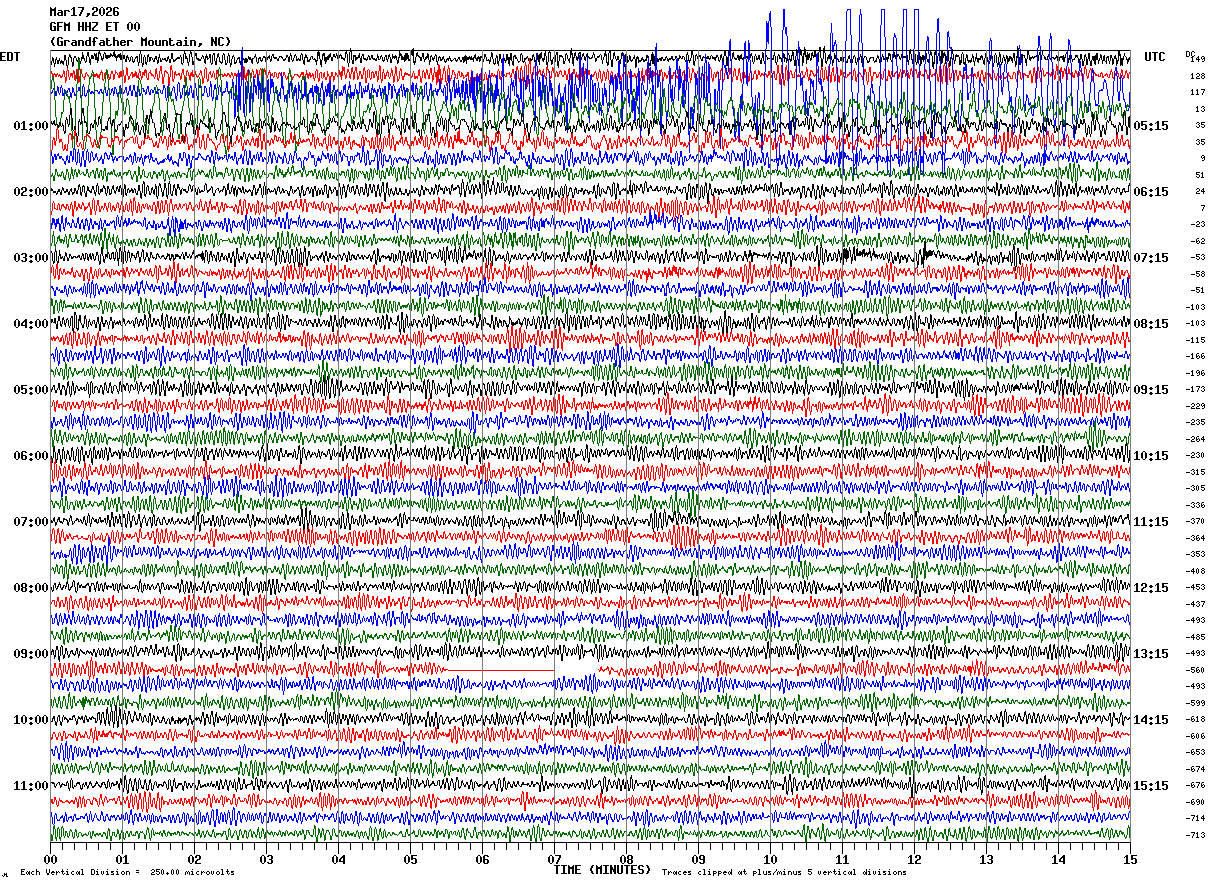This screenshot has width=1210, height=886.
Task: Click the DC offset value -229
Action: point(1196,406)
